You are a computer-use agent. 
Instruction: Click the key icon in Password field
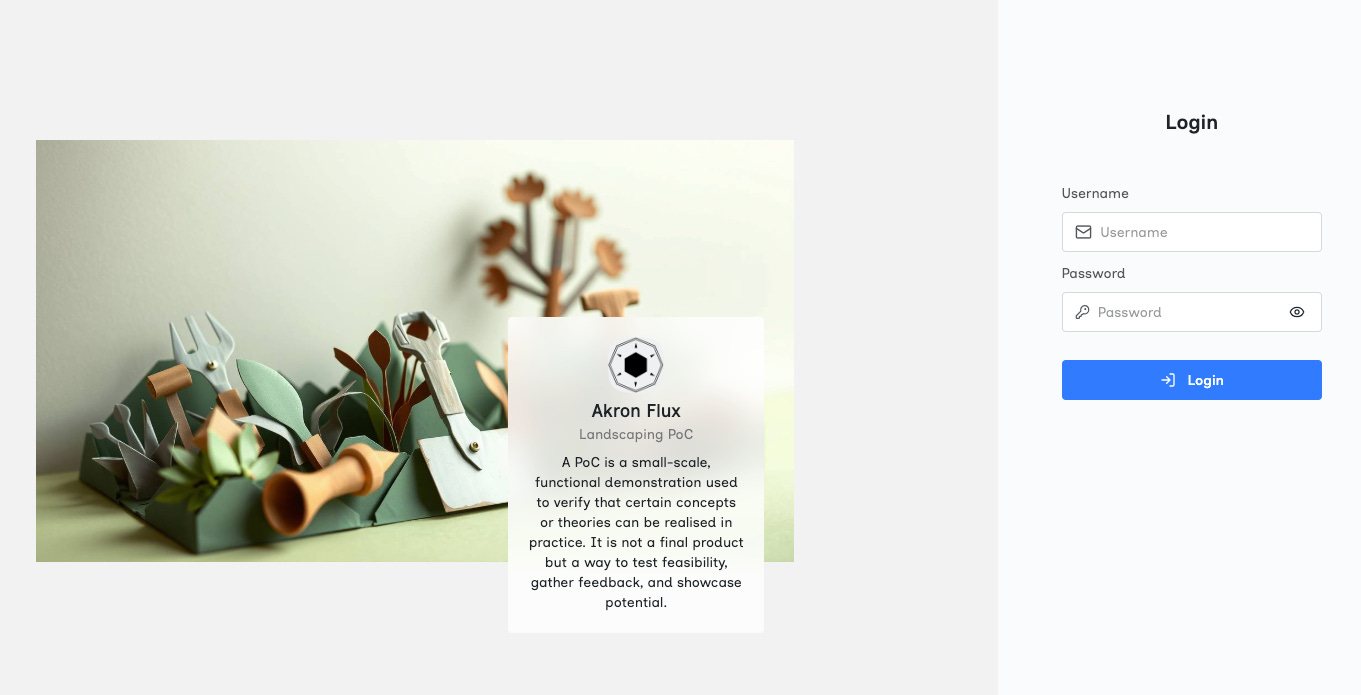1082,312
